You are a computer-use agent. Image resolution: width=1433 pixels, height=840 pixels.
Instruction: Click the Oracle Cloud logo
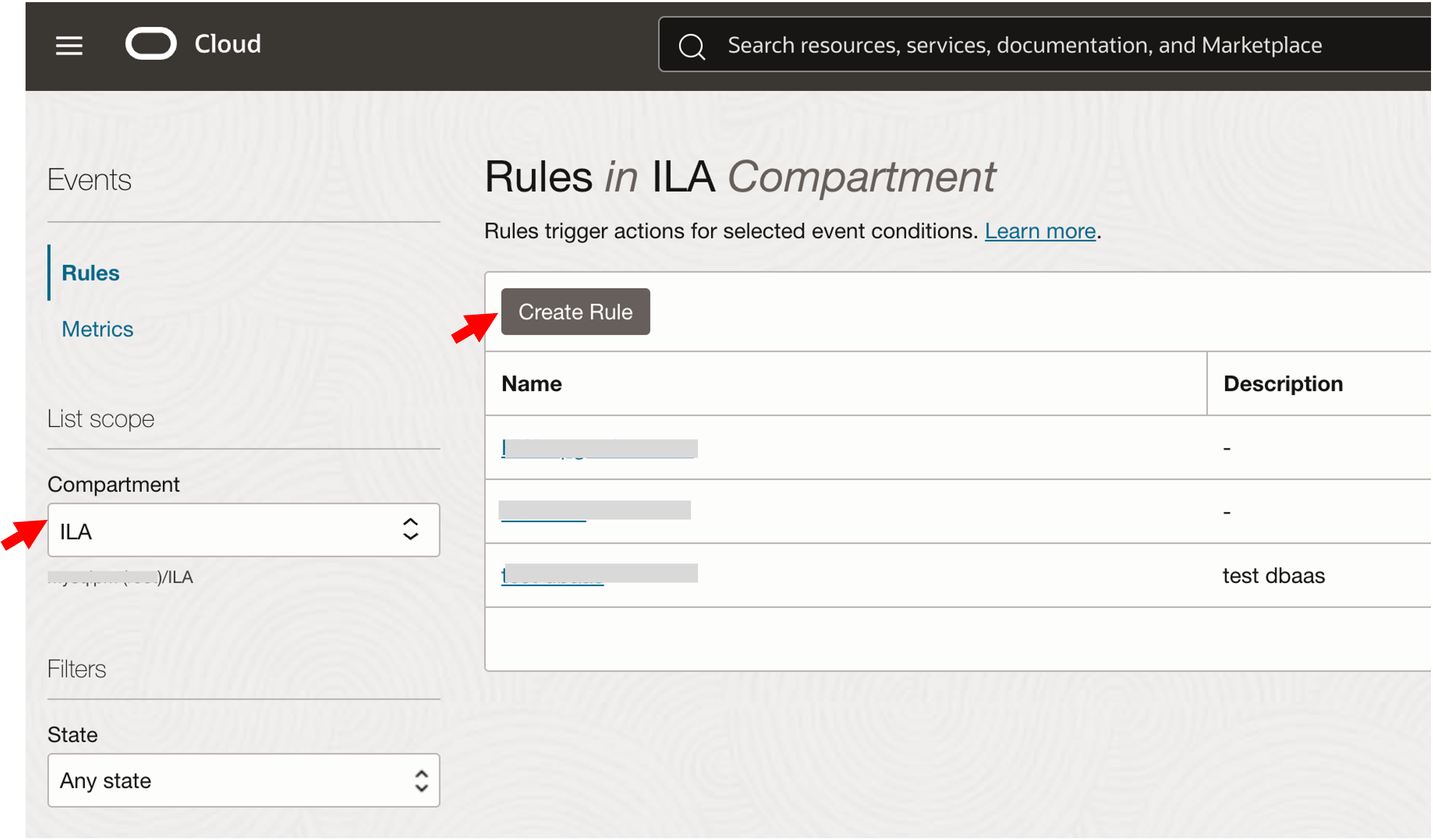click(151, 43)
